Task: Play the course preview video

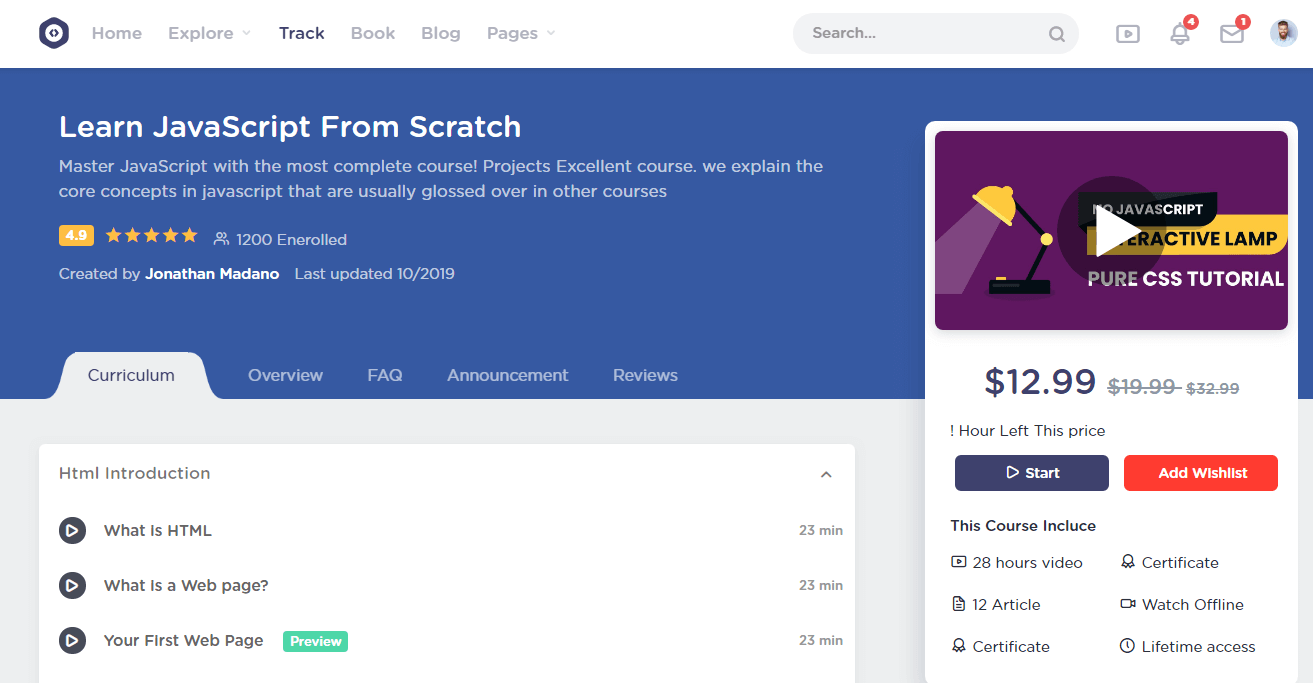Action: point(1113,231)
